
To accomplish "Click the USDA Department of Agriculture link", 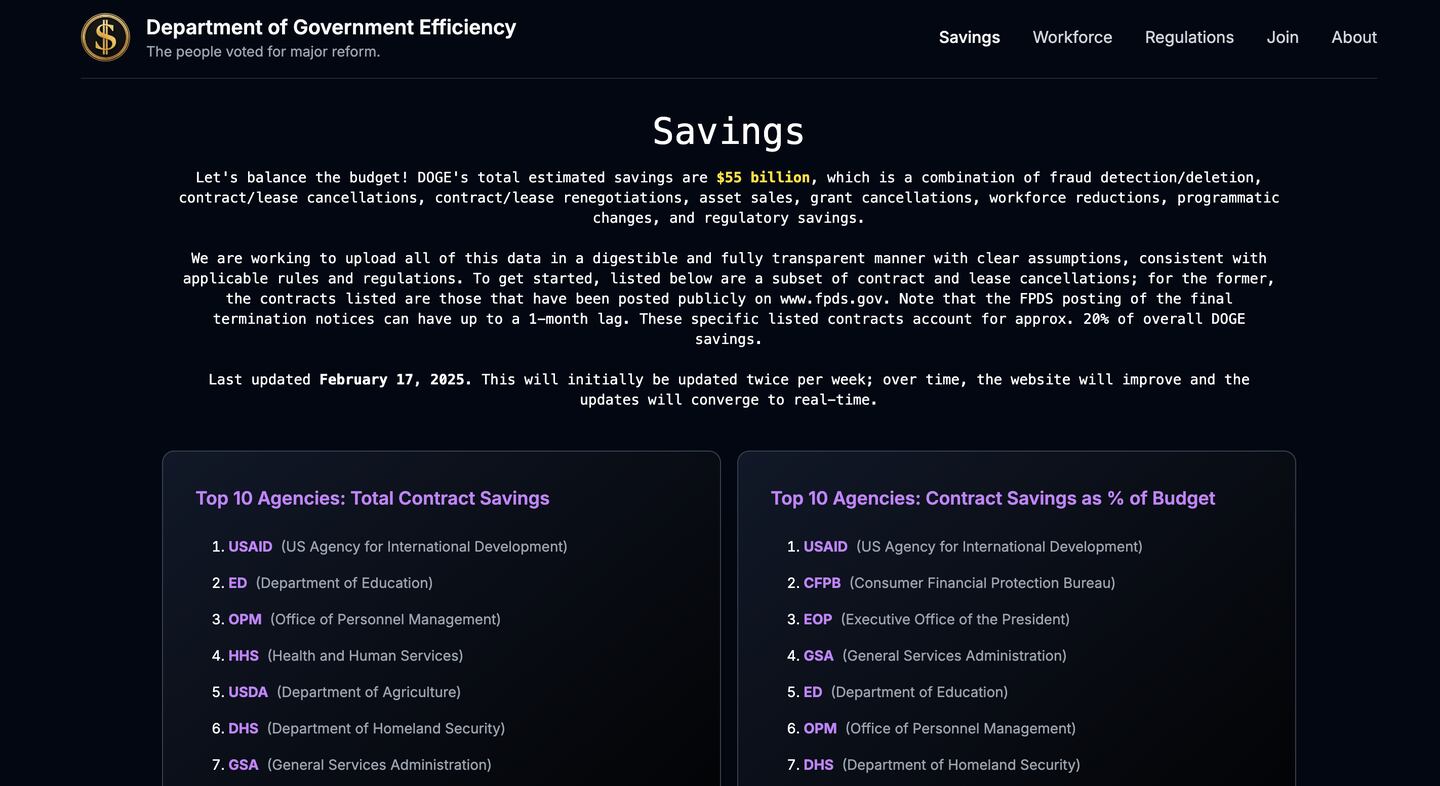I will [248, 691].
